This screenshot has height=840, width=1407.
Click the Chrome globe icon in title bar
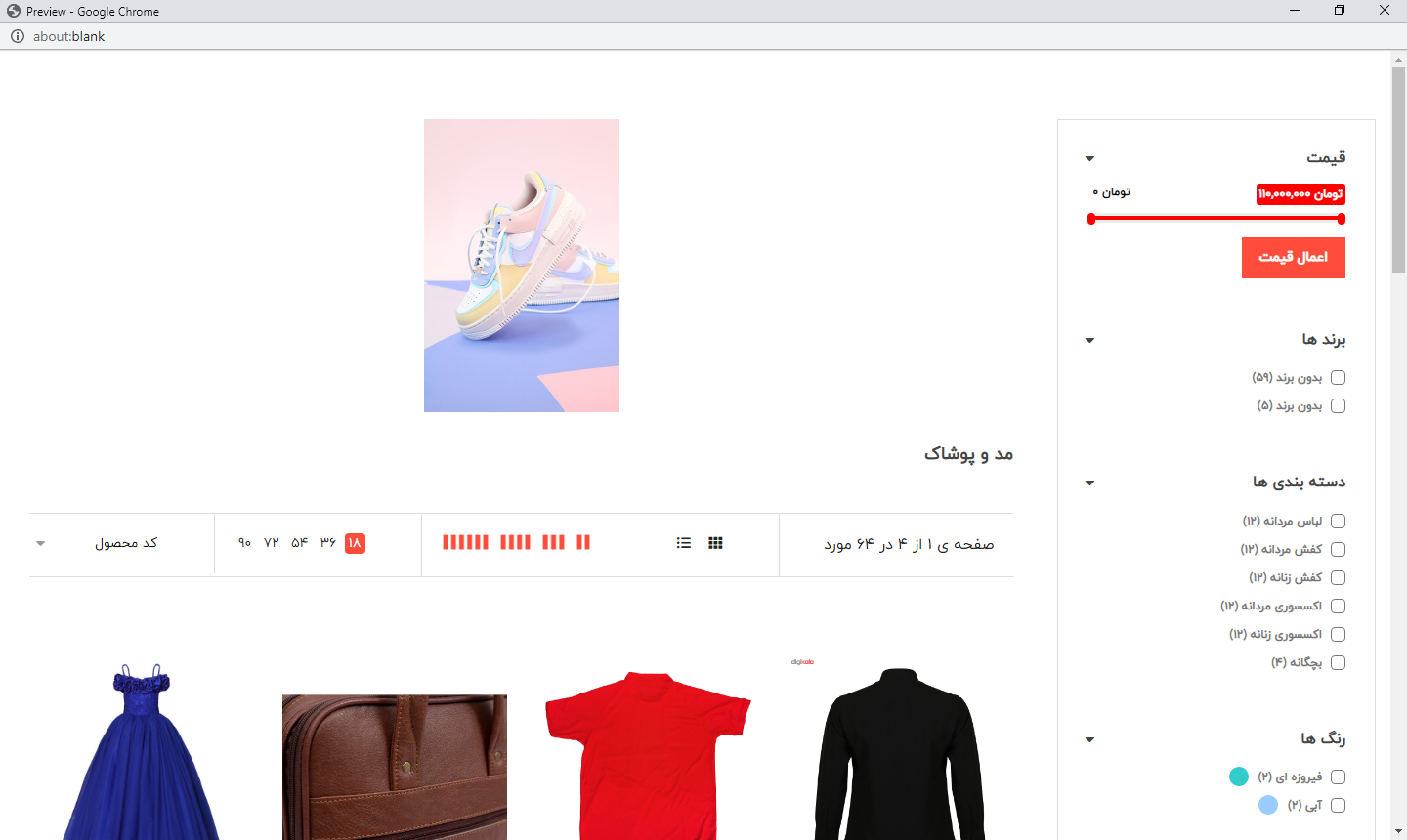pos(13,11)
